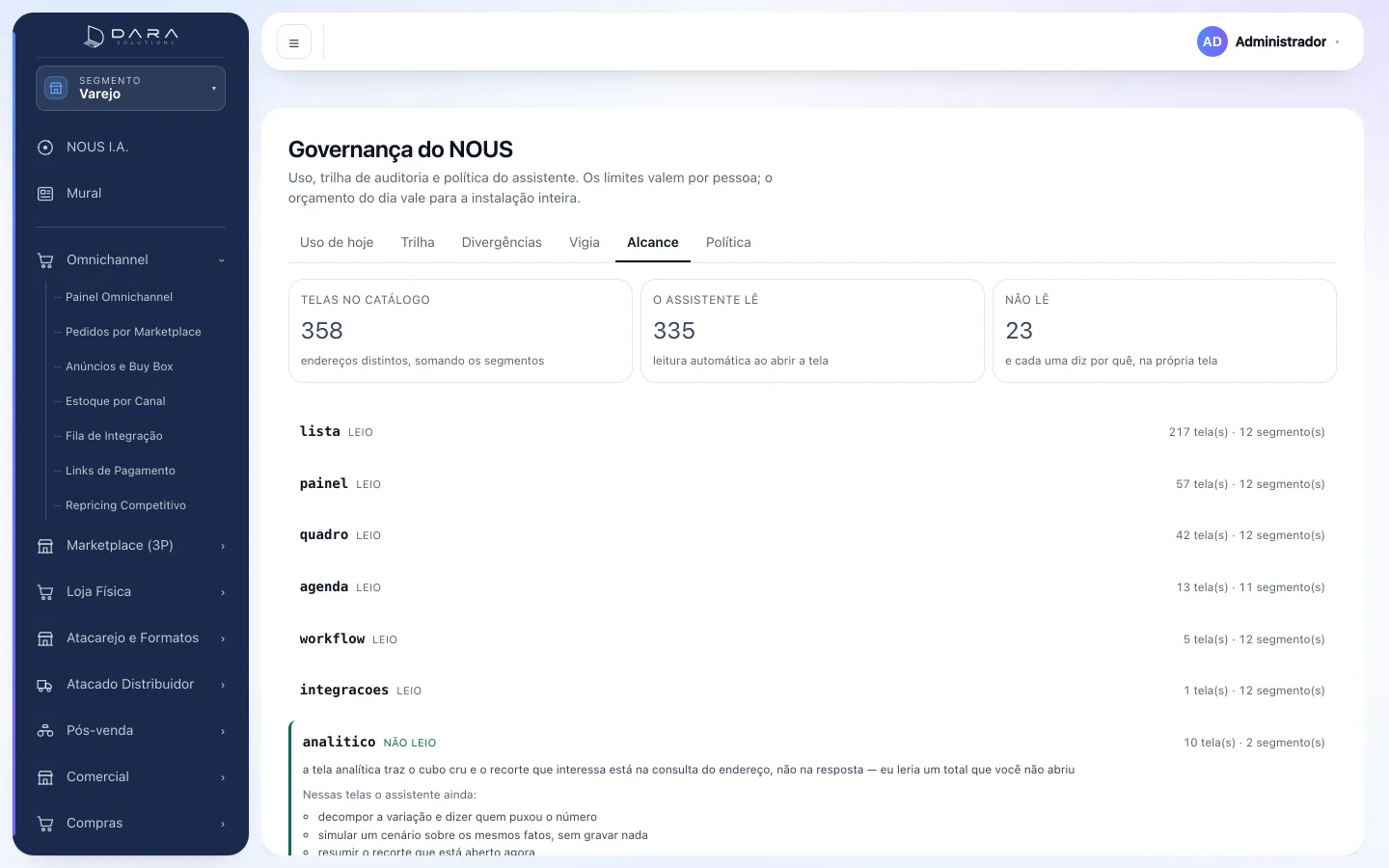
Task: Collapse the Omnichannel section chevron
Action: 222,260
